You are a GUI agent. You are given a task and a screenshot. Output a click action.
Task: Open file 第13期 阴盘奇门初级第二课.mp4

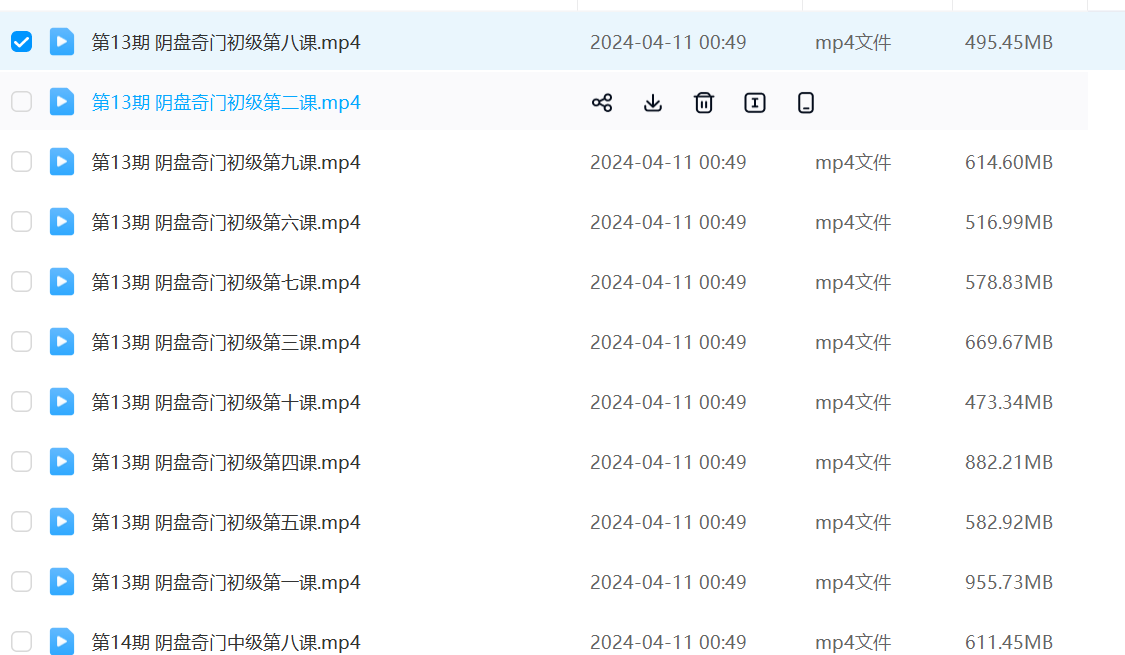pyautogui.click(x=226, y=103)
